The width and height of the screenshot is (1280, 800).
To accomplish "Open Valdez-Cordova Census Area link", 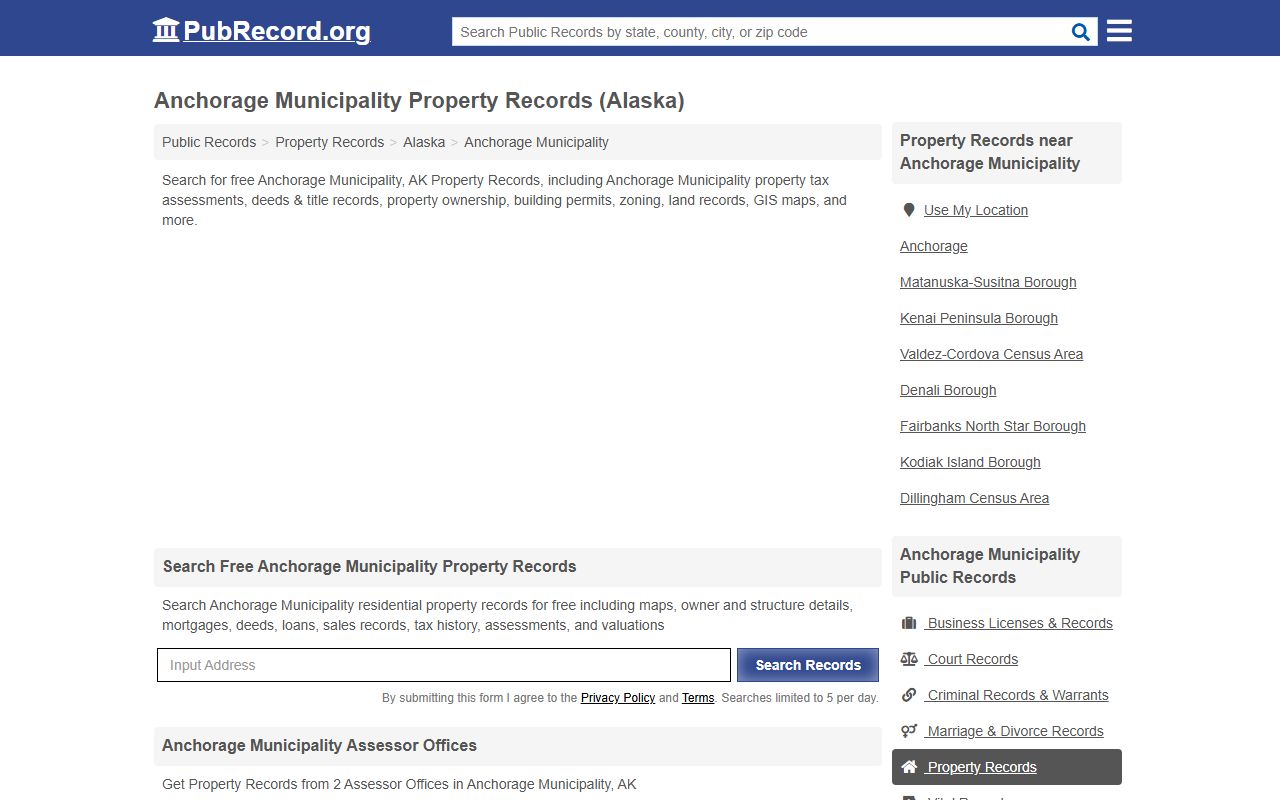I will [x=991, y=354].
